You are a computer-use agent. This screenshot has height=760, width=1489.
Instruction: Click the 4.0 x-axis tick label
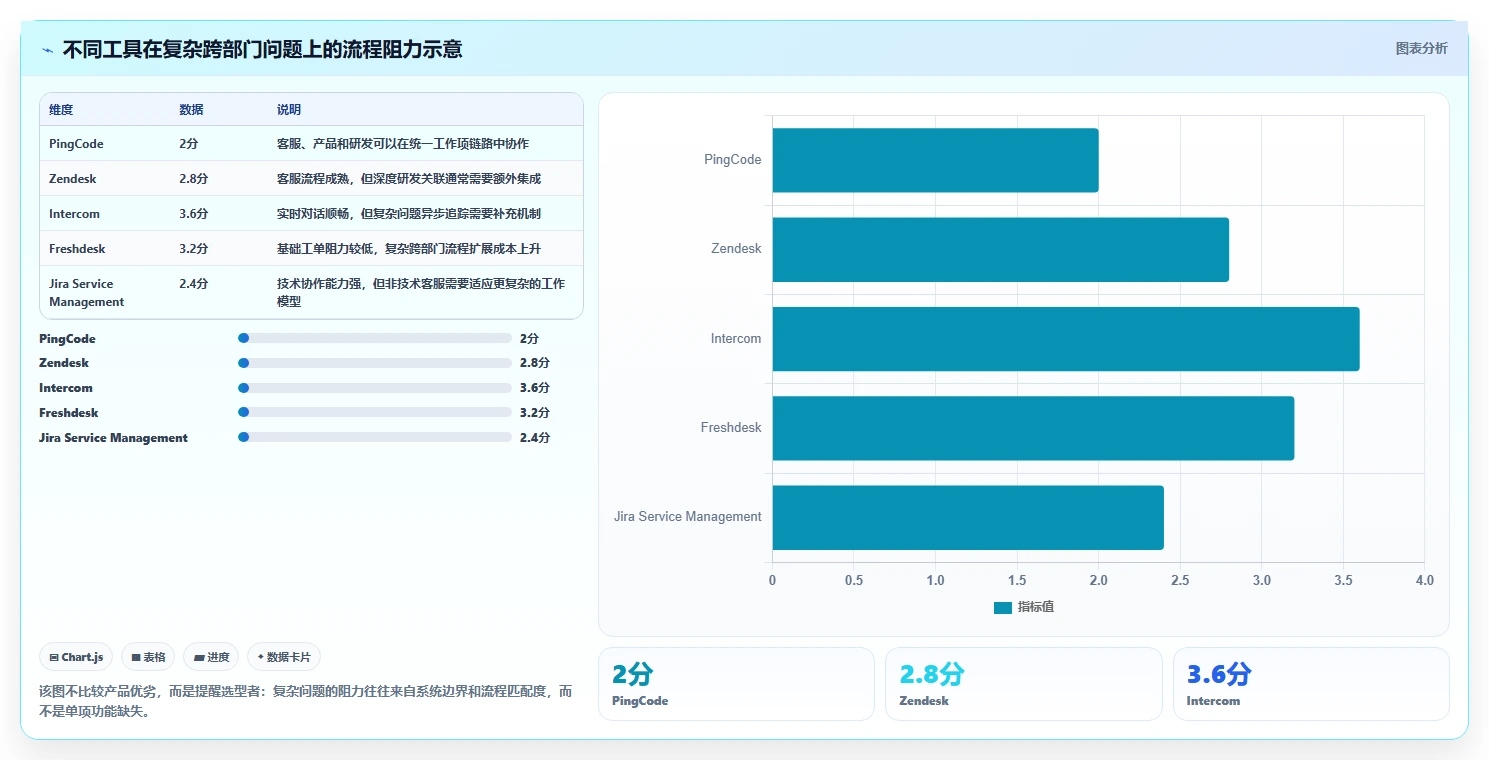pos(1424,580)
